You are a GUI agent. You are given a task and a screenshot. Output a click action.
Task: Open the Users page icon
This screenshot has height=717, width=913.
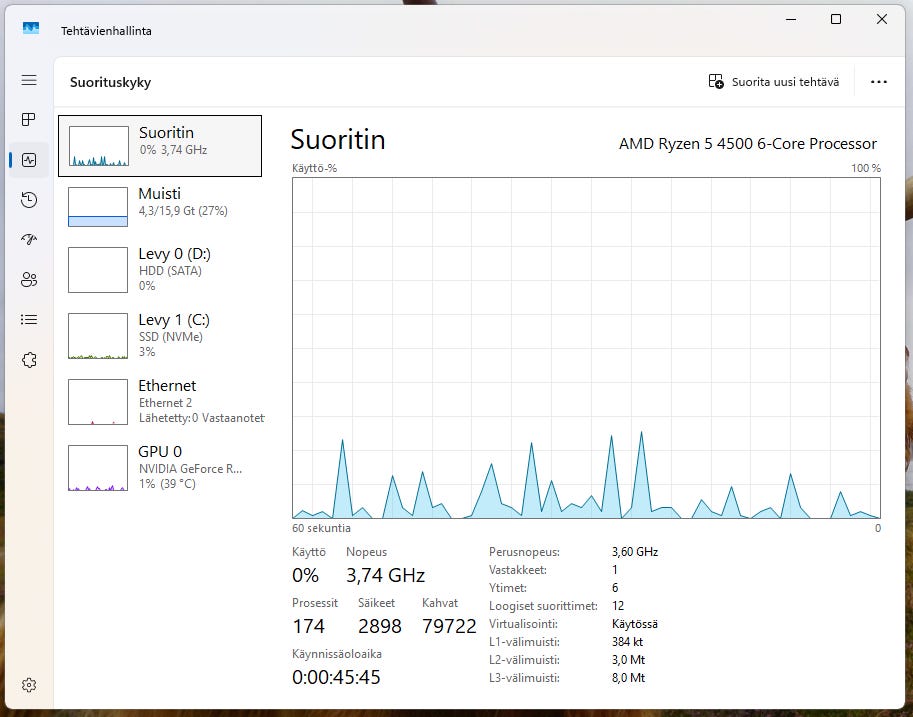click(x=29, y=280)
